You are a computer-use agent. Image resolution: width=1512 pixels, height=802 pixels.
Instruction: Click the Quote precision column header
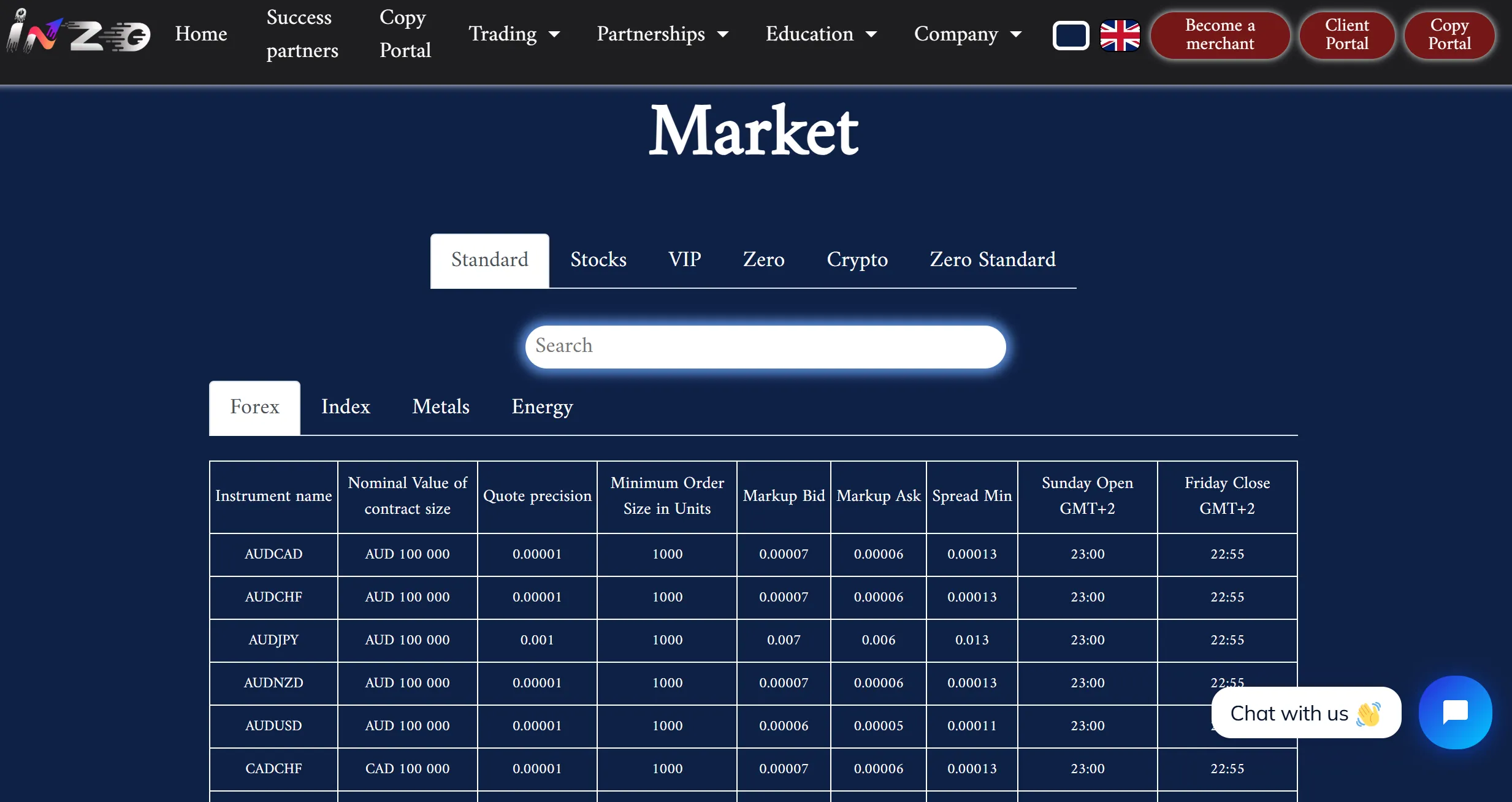(x=537, y=496)
